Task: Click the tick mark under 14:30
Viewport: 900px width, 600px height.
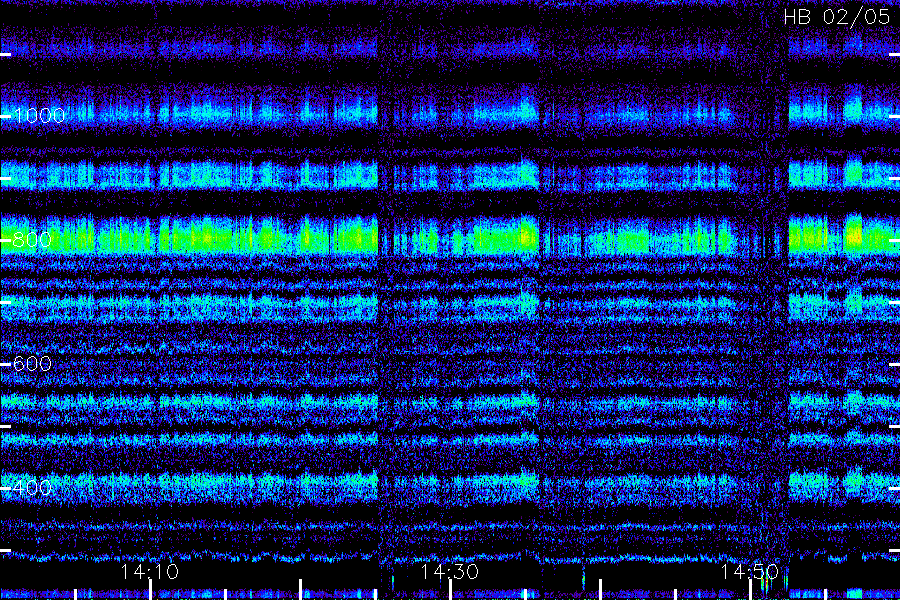Action: click(450, 590)
